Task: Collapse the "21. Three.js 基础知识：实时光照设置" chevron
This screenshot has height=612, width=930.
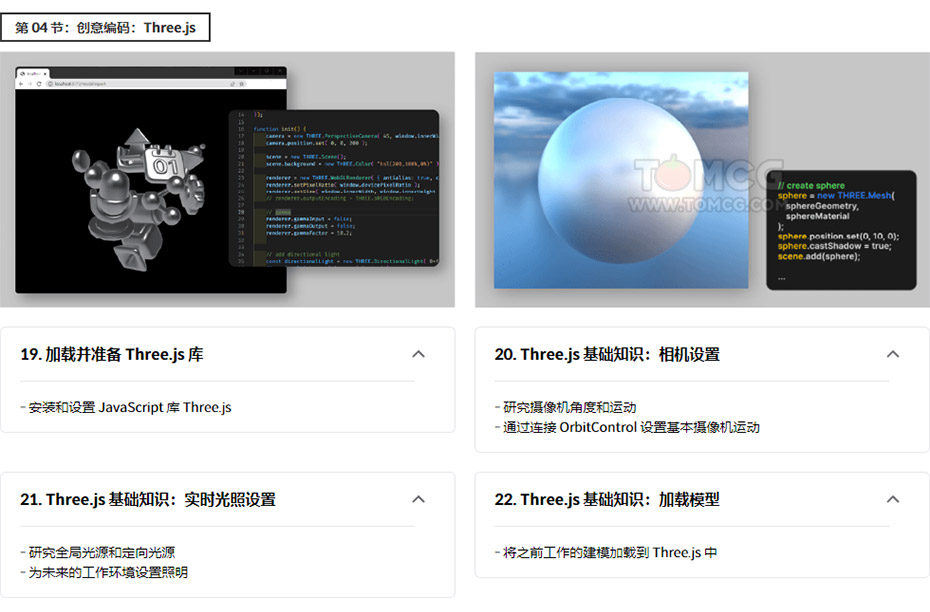Action: (418, 499)
